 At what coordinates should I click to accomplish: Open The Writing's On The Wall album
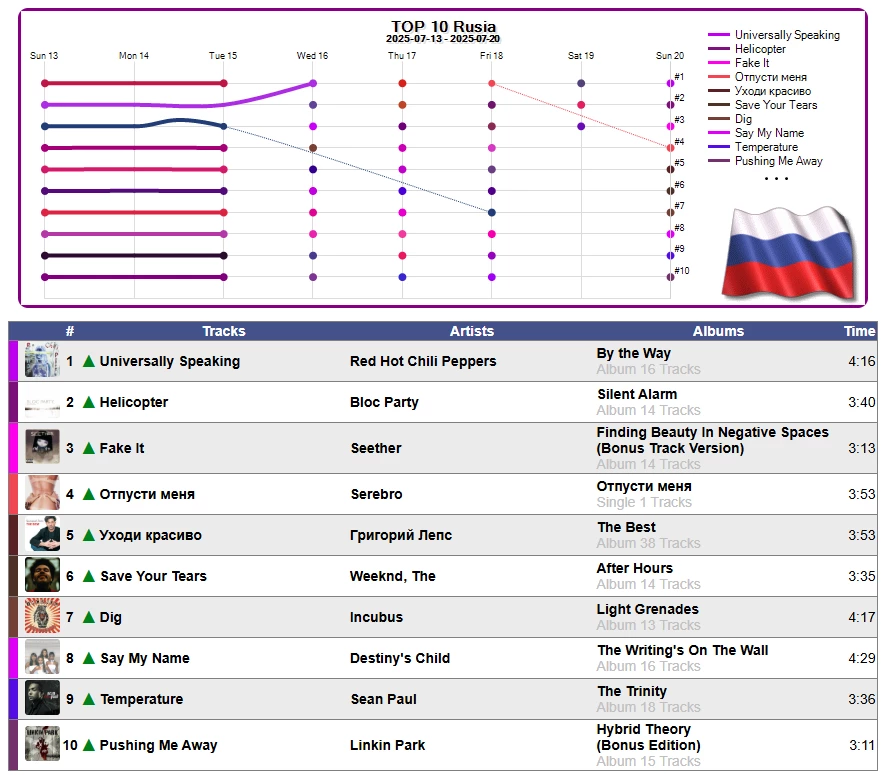click(683, 650)
